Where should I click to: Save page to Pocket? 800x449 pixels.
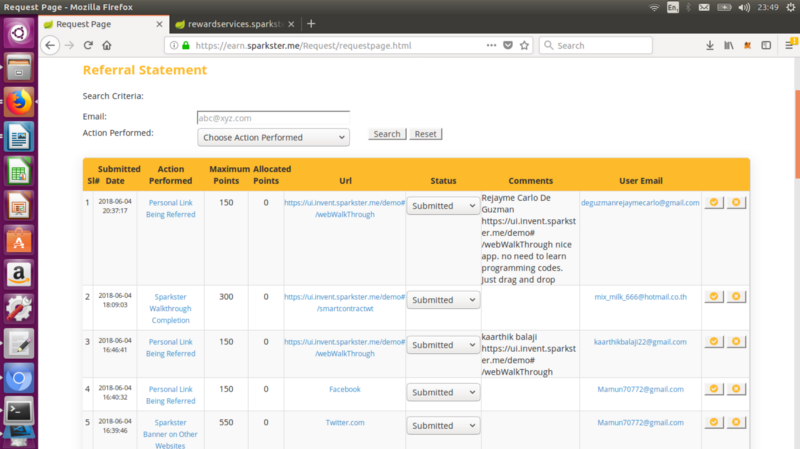508,45
